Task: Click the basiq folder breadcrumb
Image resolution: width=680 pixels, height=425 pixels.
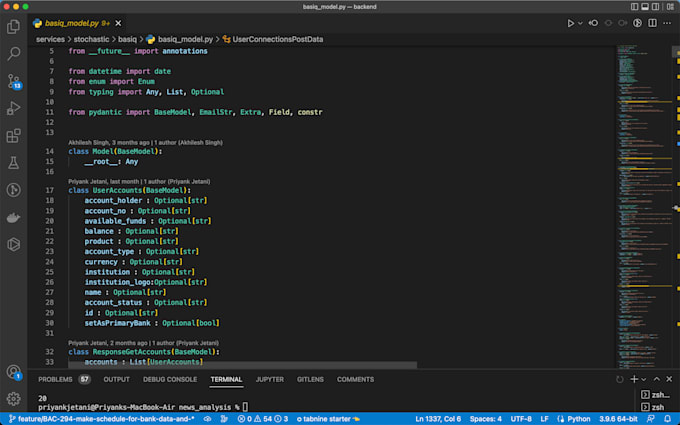Action: pos(127,39)
